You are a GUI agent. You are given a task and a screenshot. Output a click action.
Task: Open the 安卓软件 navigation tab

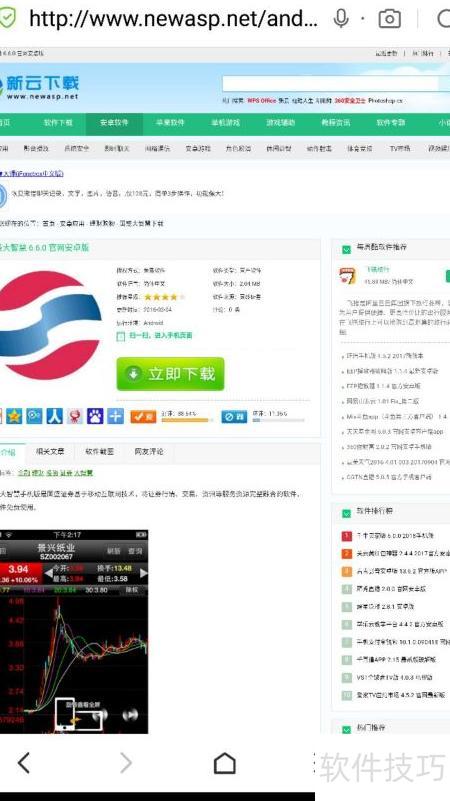(x=114, y=123)
